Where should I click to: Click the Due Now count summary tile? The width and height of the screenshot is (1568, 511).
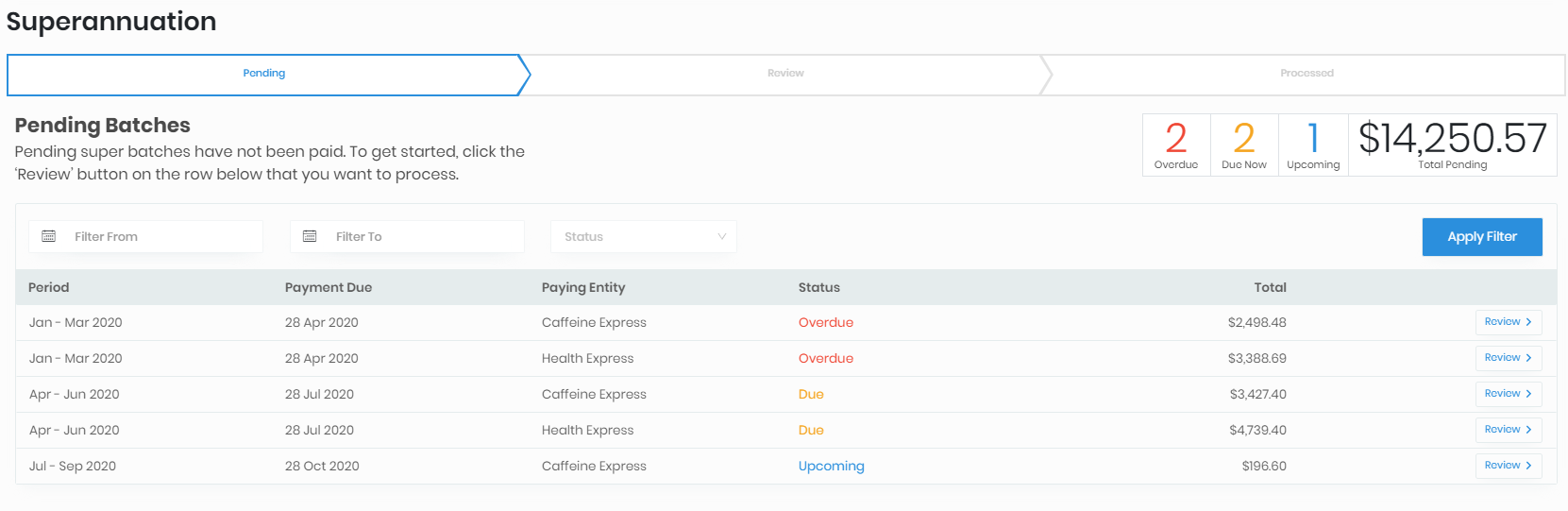1244,145
